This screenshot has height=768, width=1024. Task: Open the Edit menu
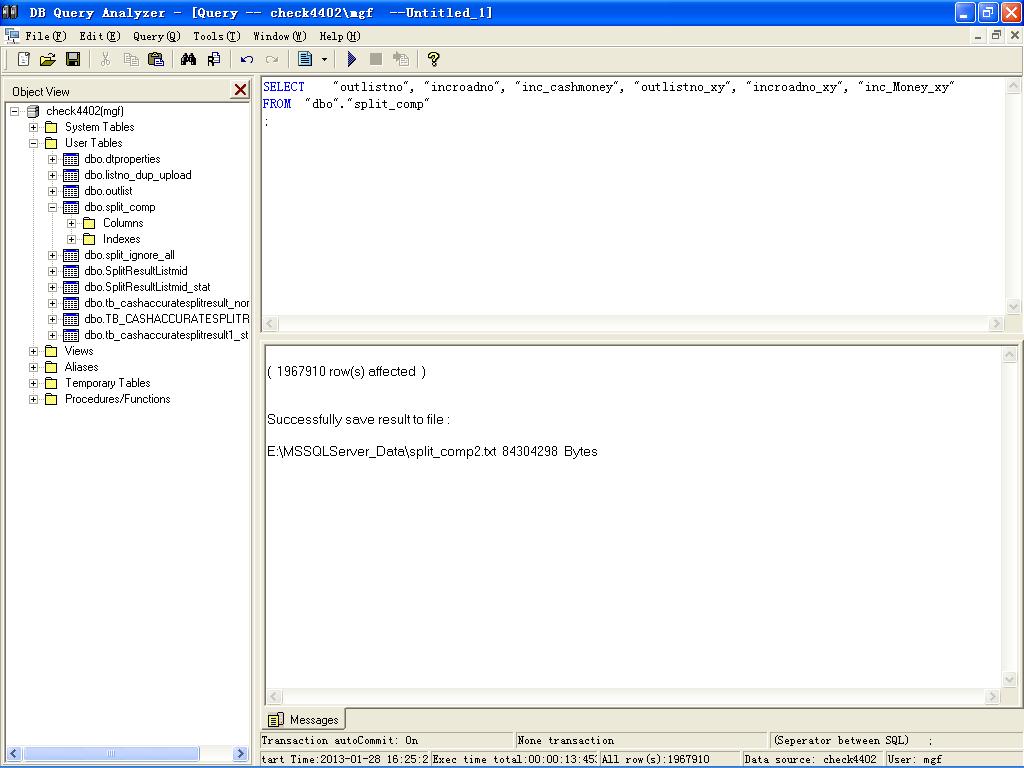point(100,36)
